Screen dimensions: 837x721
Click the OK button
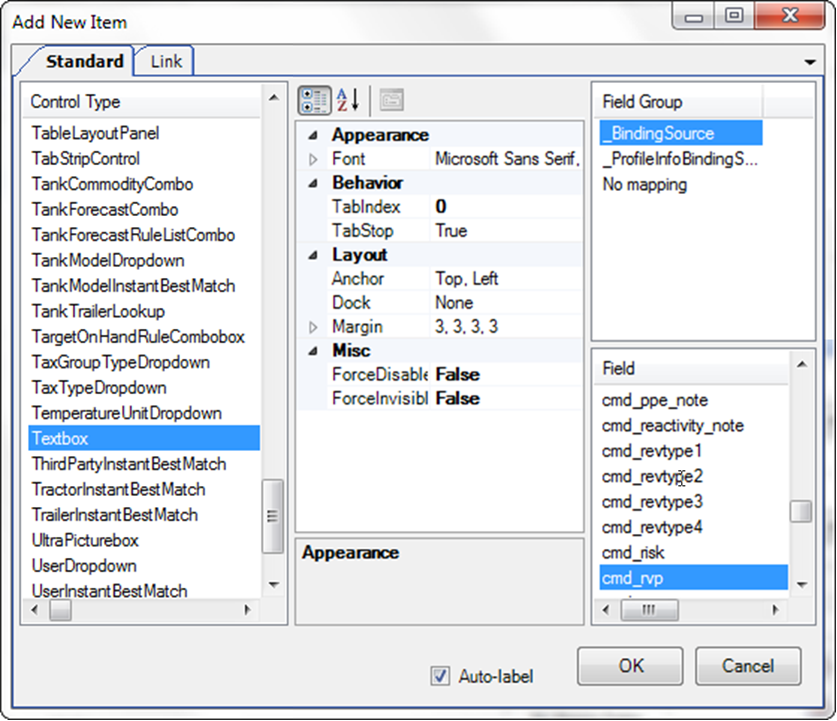coord(630,666)
